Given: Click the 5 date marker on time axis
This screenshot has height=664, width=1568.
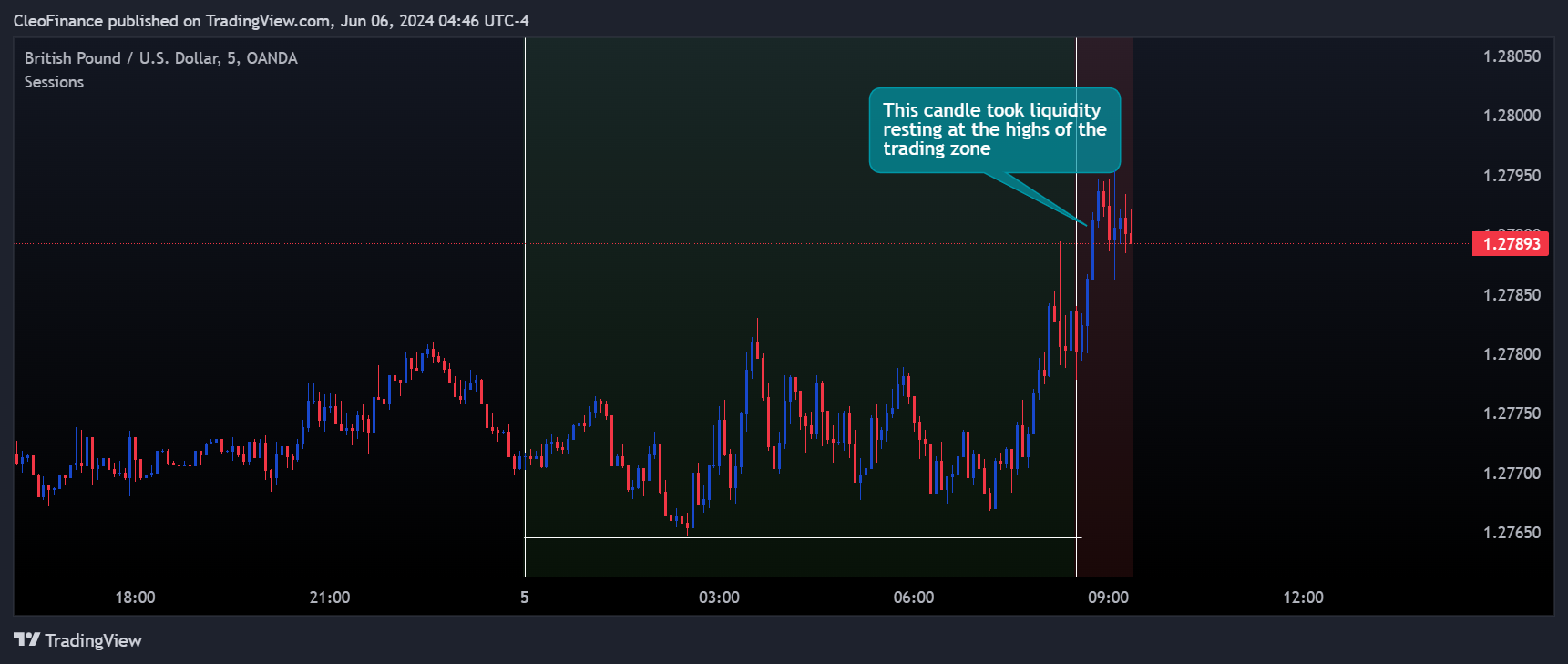Looking at the screenshot, I should click(x=525, y=598).
